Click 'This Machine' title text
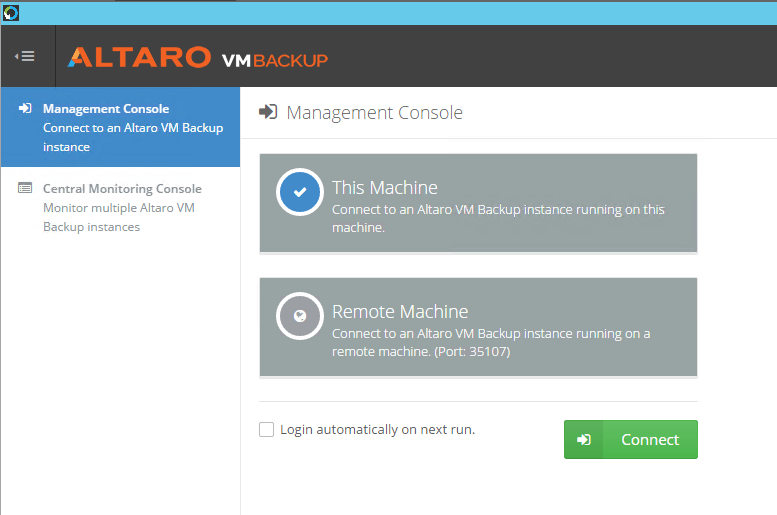 [x=385, y=188]
